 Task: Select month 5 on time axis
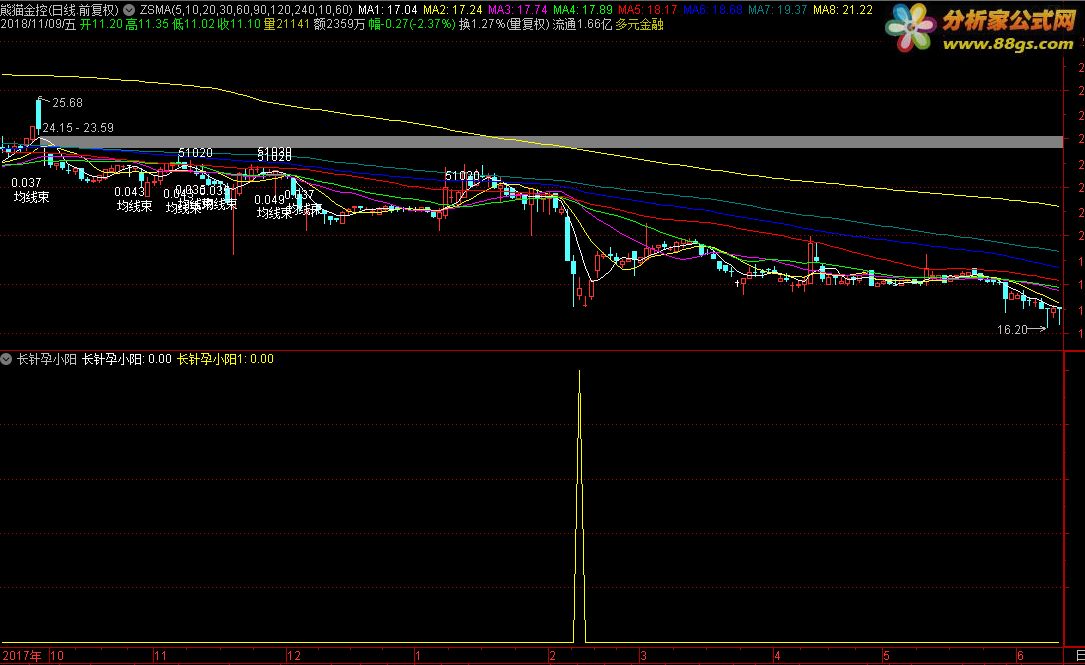coord(886,655)
